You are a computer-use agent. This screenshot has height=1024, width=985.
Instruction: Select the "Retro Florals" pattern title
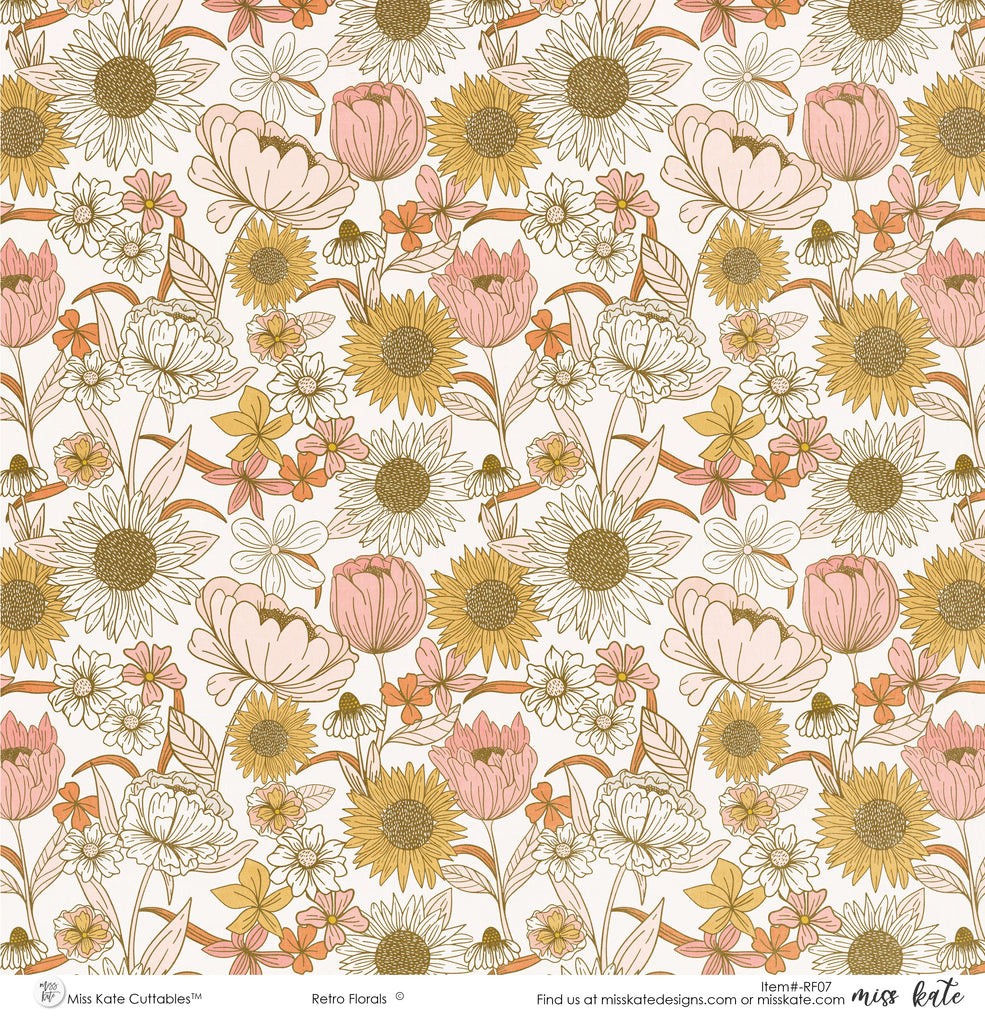tap(349, 998)
